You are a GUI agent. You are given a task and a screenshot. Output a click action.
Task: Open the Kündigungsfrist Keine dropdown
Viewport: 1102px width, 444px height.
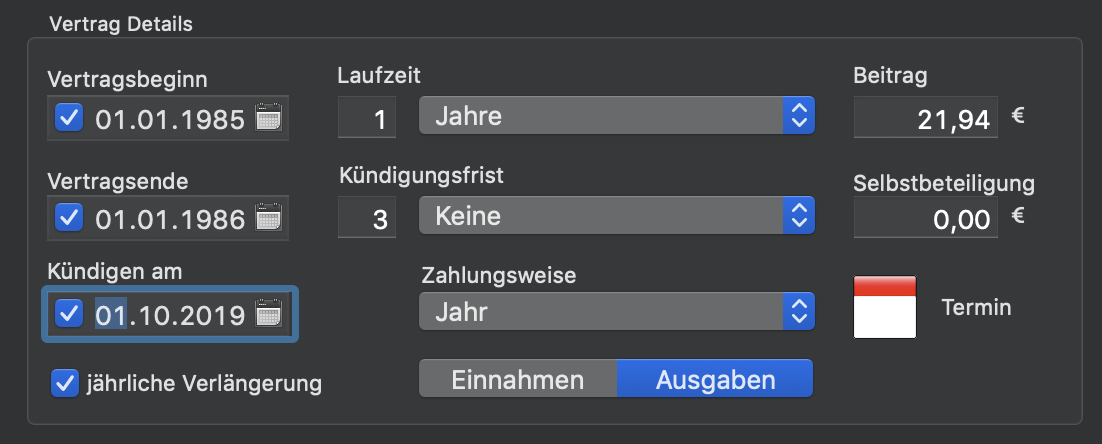(616, 215)
